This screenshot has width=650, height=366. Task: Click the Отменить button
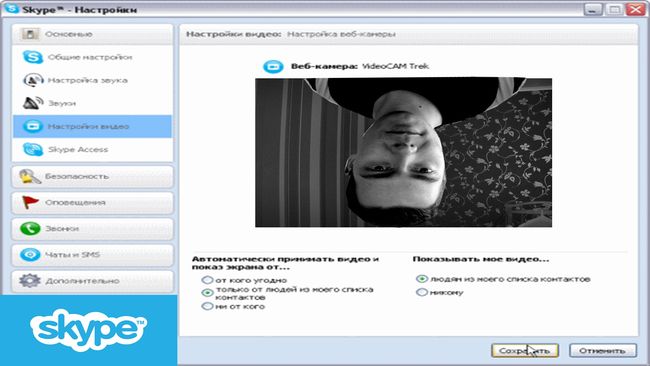pyautogui.click(x=603, y=351)
